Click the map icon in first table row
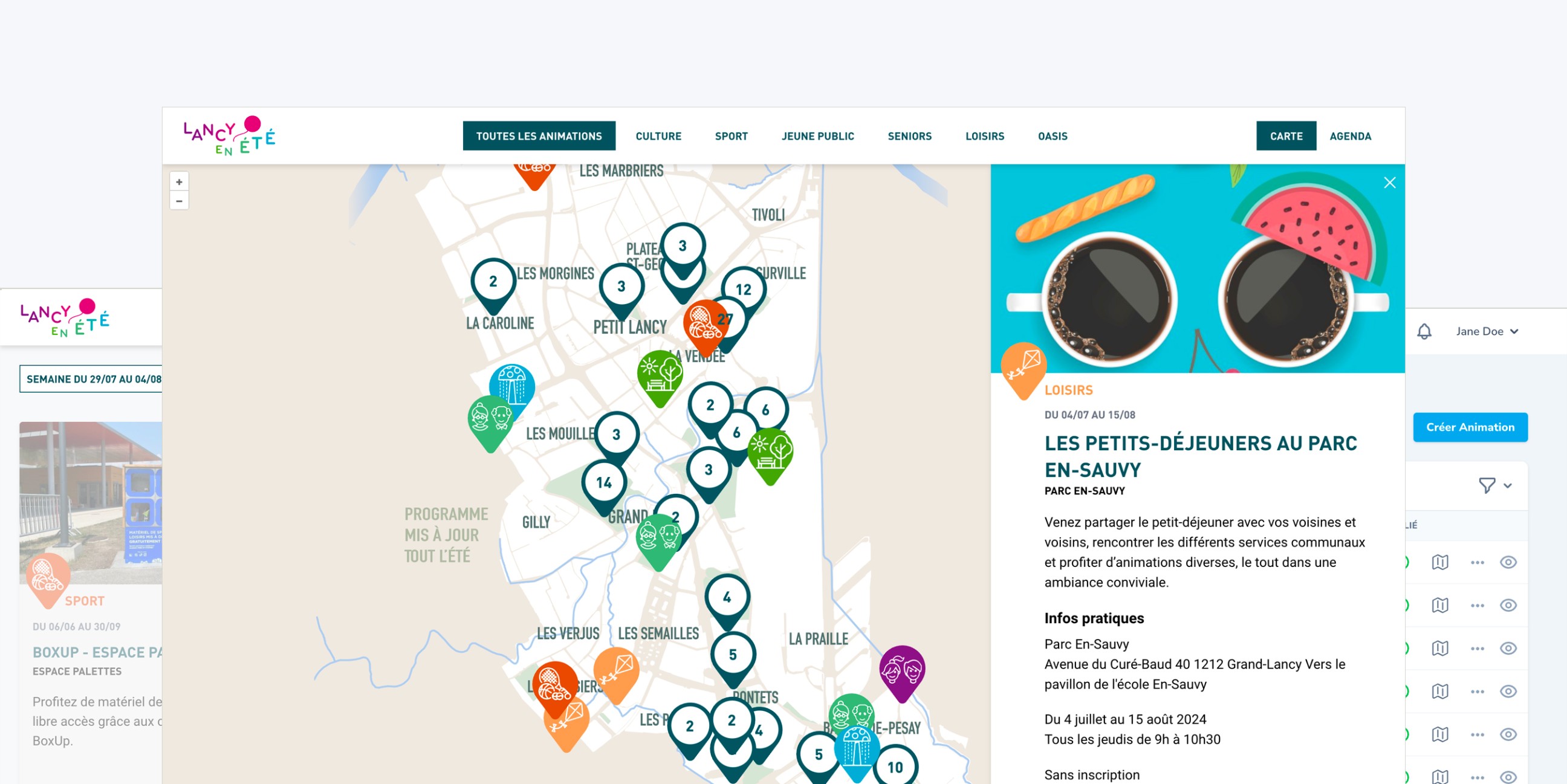The width and height of the screenshot is (1567, 784). click(x=1439, y=562)
